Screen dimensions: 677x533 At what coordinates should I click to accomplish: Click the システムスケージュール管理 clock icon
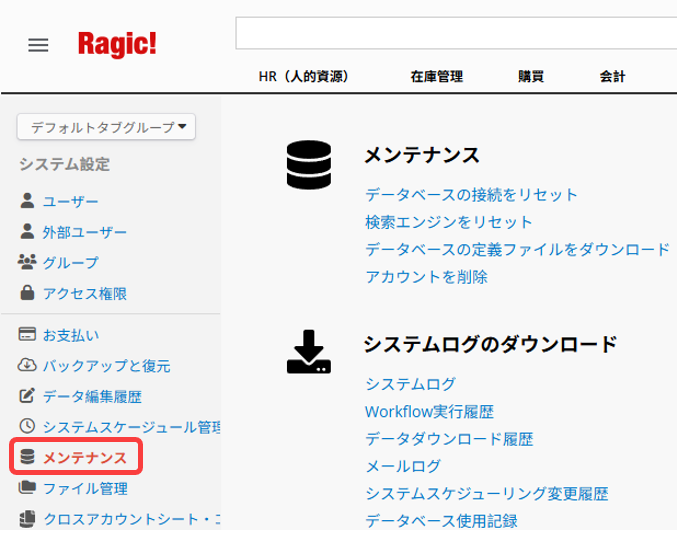[27, 426]
